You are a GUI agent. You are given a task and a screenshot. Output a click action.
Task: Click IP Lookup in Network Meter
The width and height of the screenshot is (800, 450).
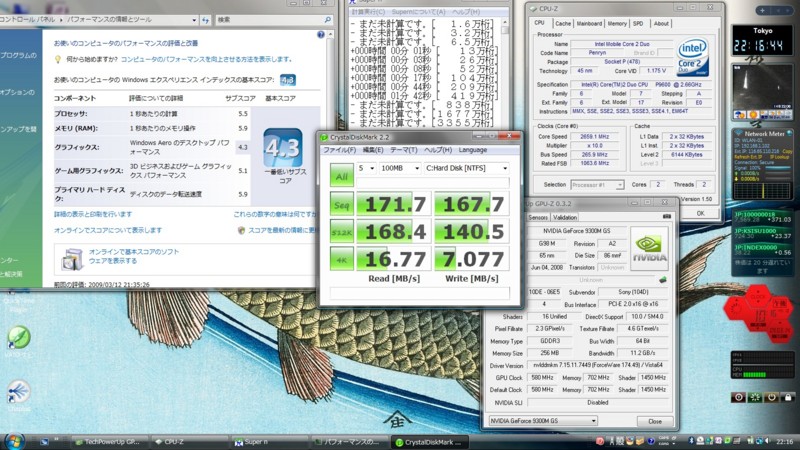pos(780,157)
